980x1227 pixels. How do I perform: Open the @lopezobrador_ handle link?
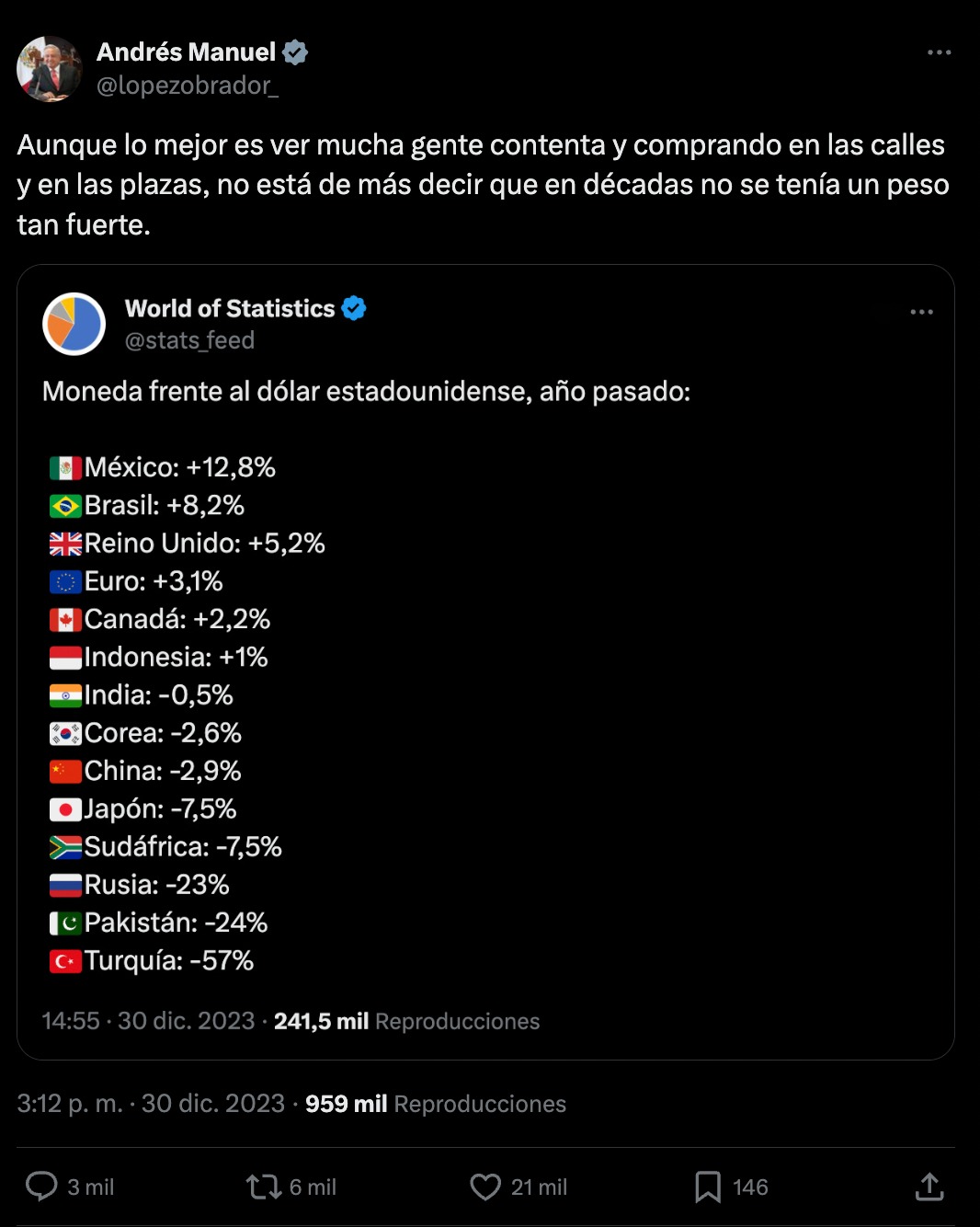click(187, 86)
